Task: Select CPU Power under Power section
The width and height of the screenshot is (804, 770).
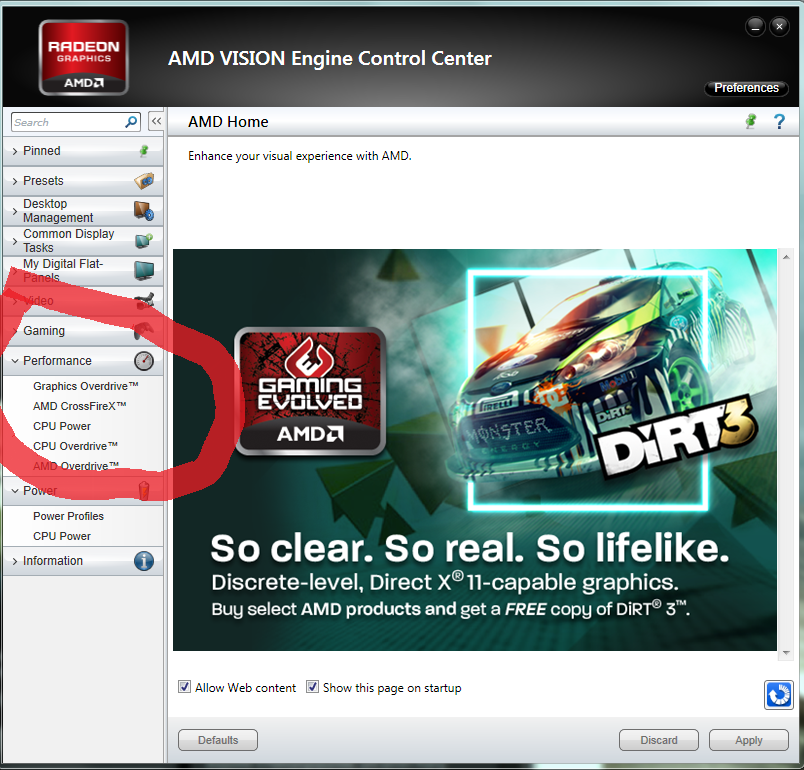Action: [x=62, y=536]
